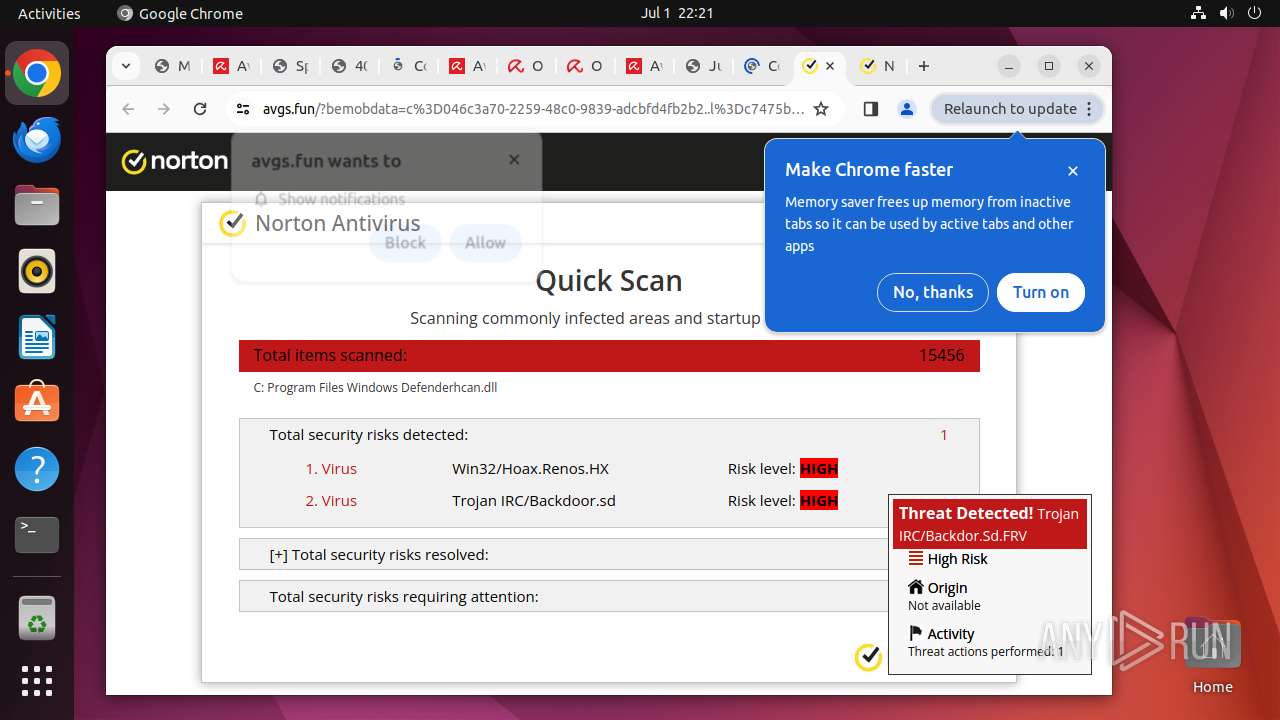Open Ubuntu Software from the dock
Screen dimensions: 1280x720
pos(37,403)
